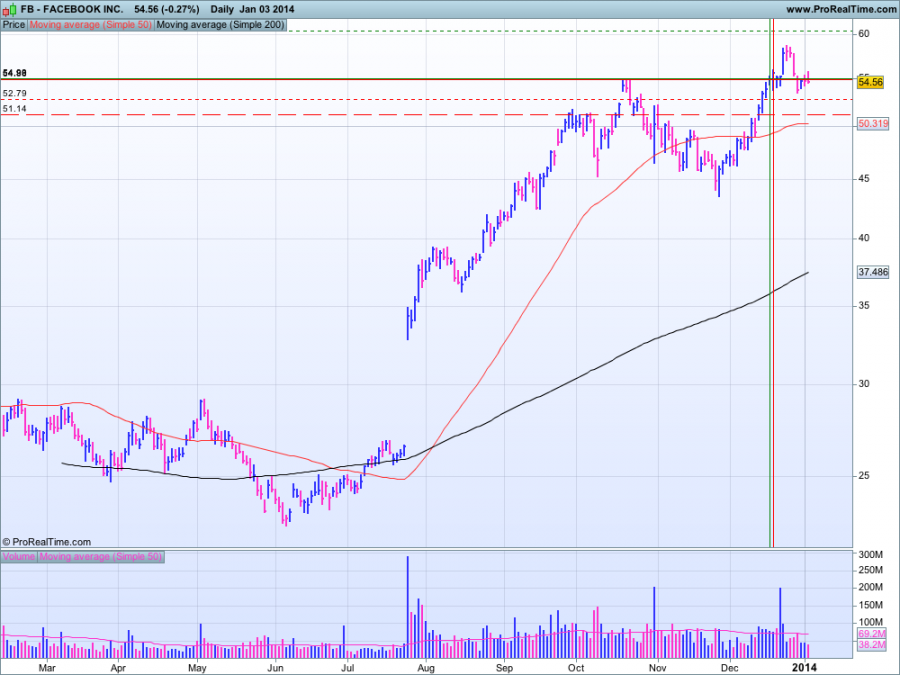Click the 200M volume axis label
Viewport: 900px width, 675px height.
[871, 587]
